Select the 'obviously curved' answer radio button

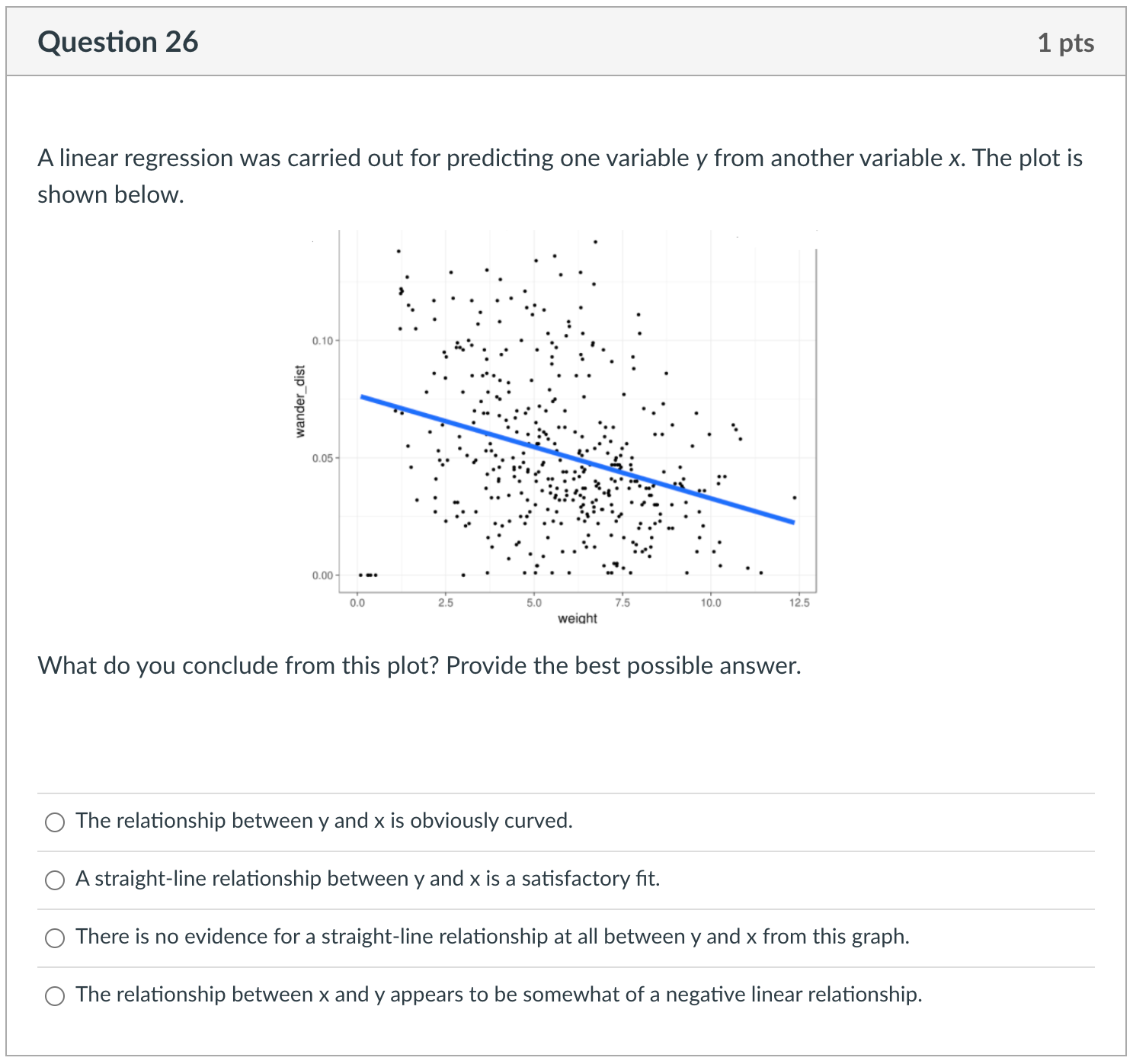click(55, 822)
